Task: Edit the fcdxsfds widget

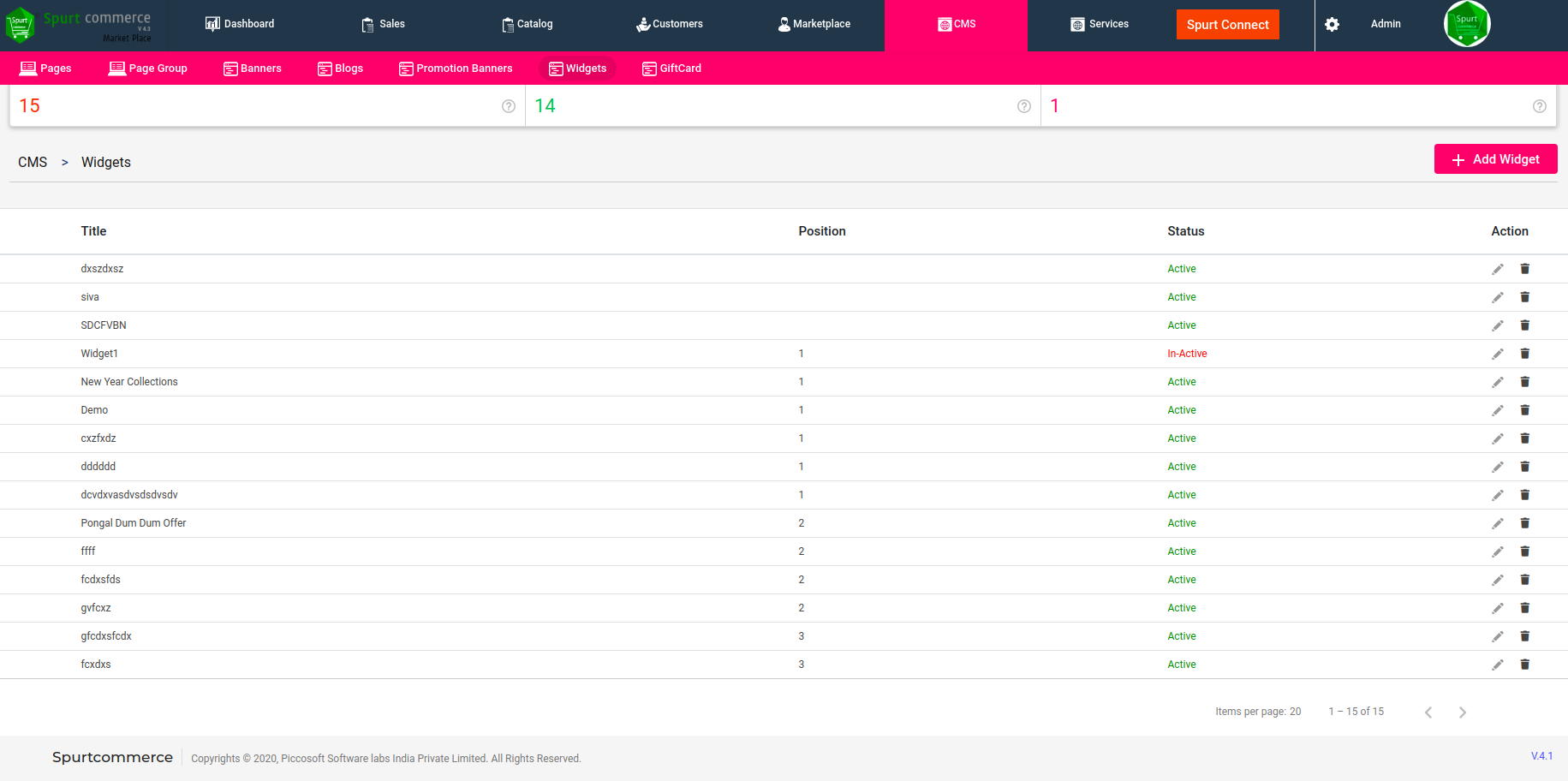Action: [1497, 580]
